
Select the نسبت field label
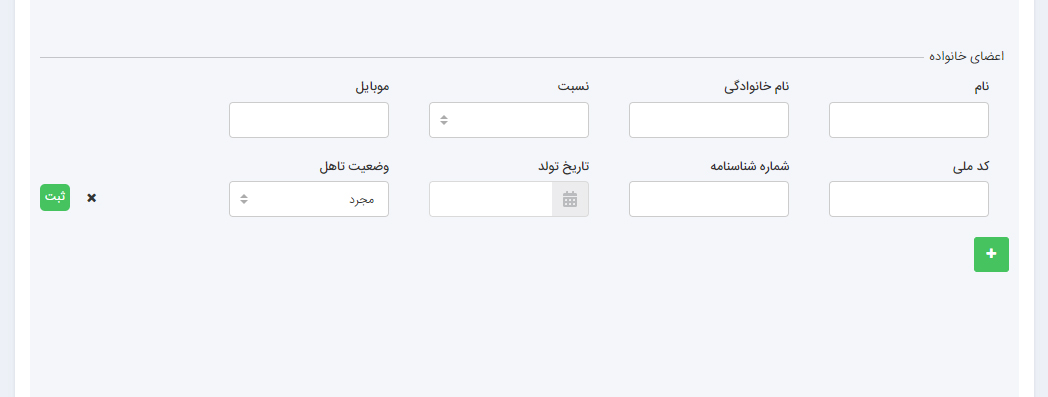point(573,87)
